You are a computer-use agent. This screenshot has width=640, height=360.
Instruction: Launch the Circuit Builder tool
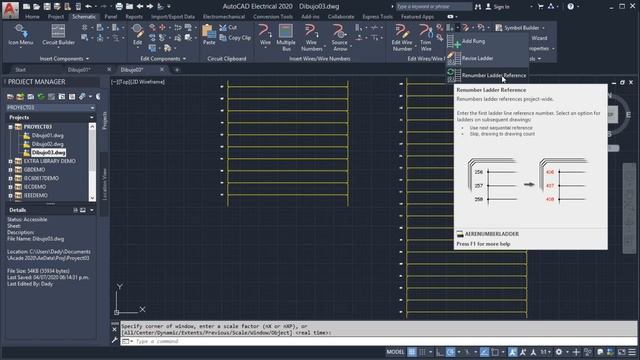(x=58, y=35)
